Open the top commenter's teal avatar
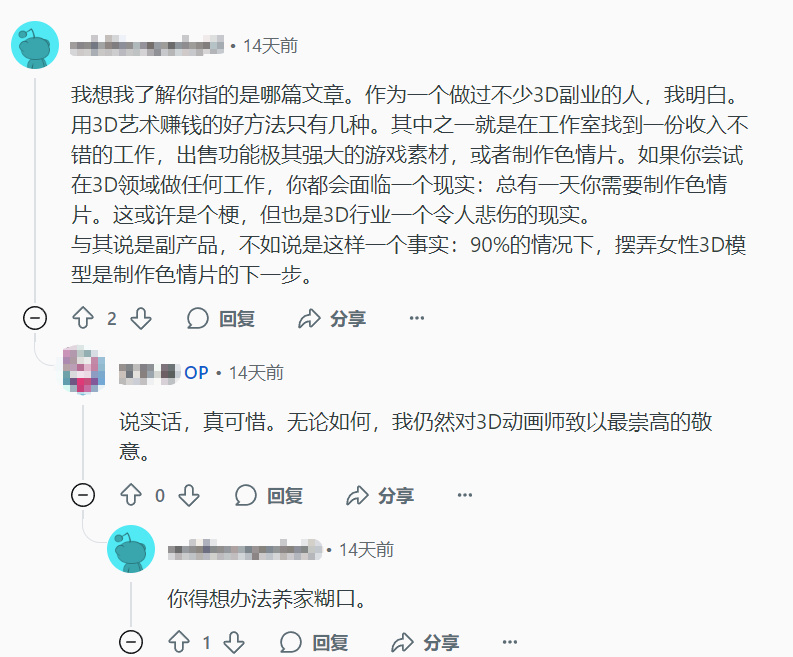This screenshot has width=793, height=657. pos(35,45)
